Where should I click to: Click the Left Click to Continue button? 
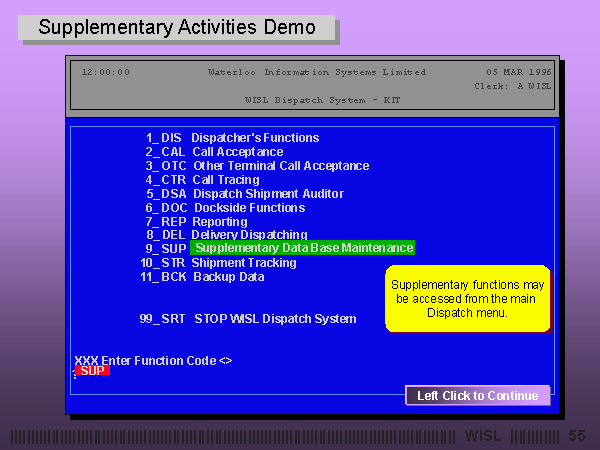pos(478,395)
